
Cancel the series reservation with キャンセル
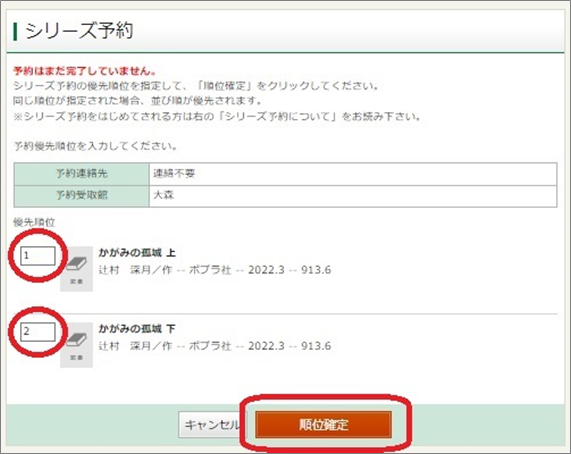212,425
